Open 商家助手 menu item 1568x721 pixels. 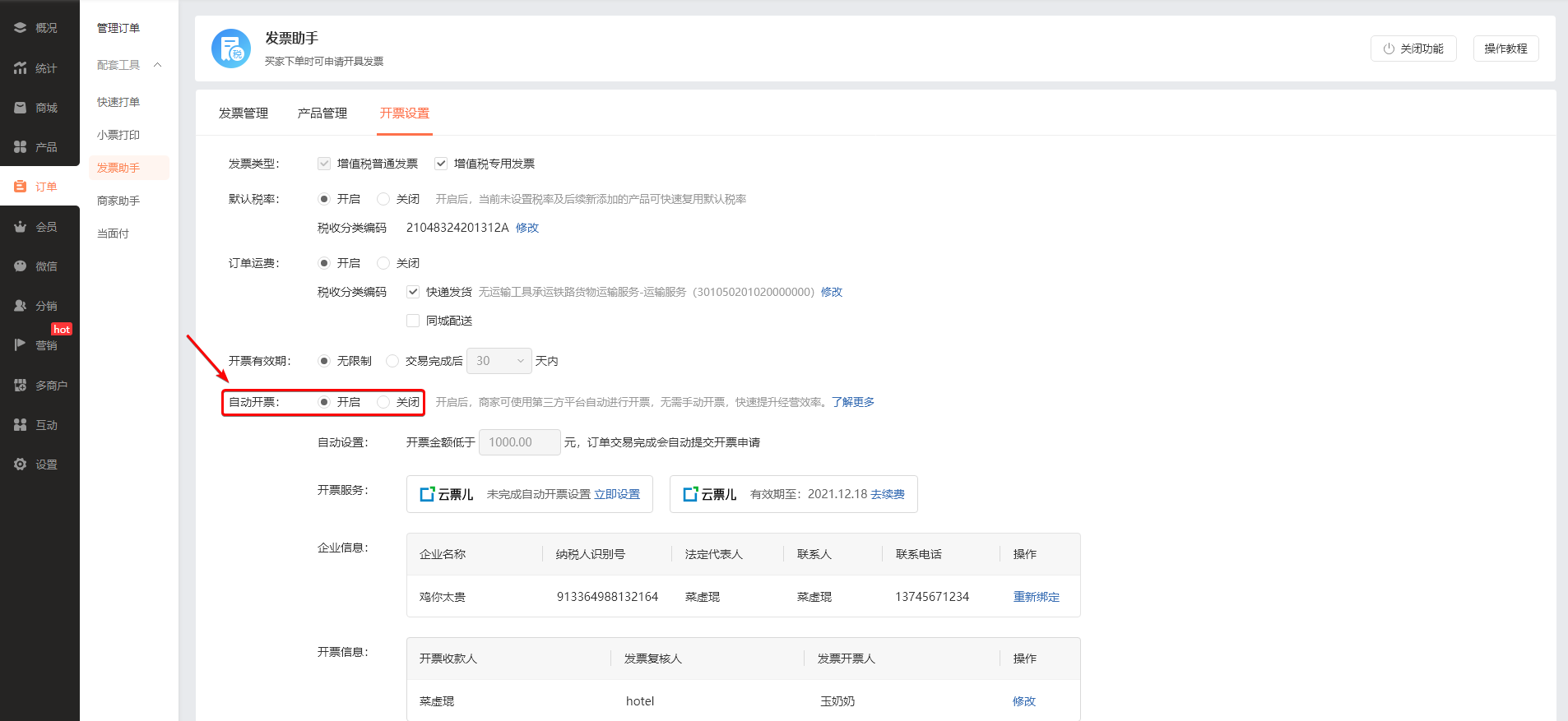click(118, 201)
